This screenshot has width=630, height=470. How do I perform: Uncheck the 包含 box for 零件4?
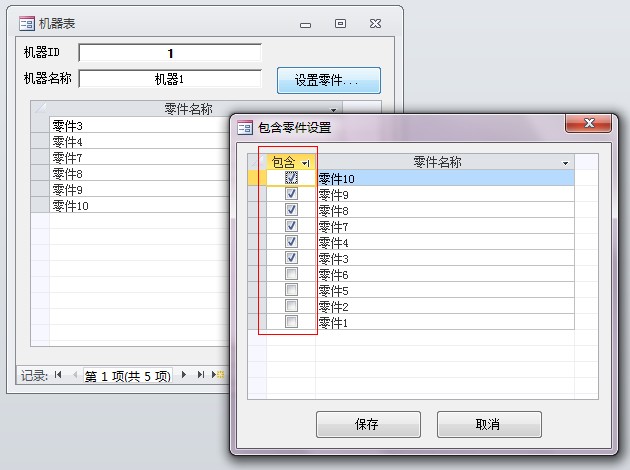click(x=291, y=242)
